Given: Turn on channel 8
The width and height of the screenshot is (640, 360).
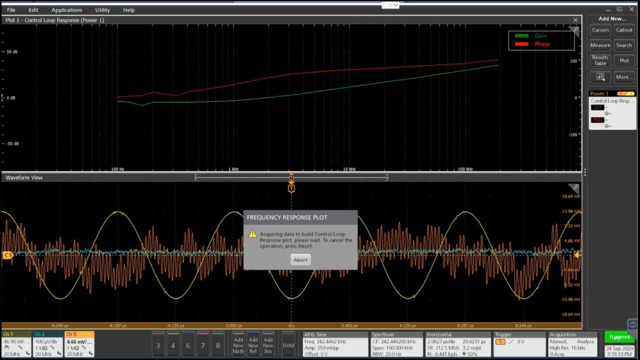Looking at the screenshot, I should [218, 344].
